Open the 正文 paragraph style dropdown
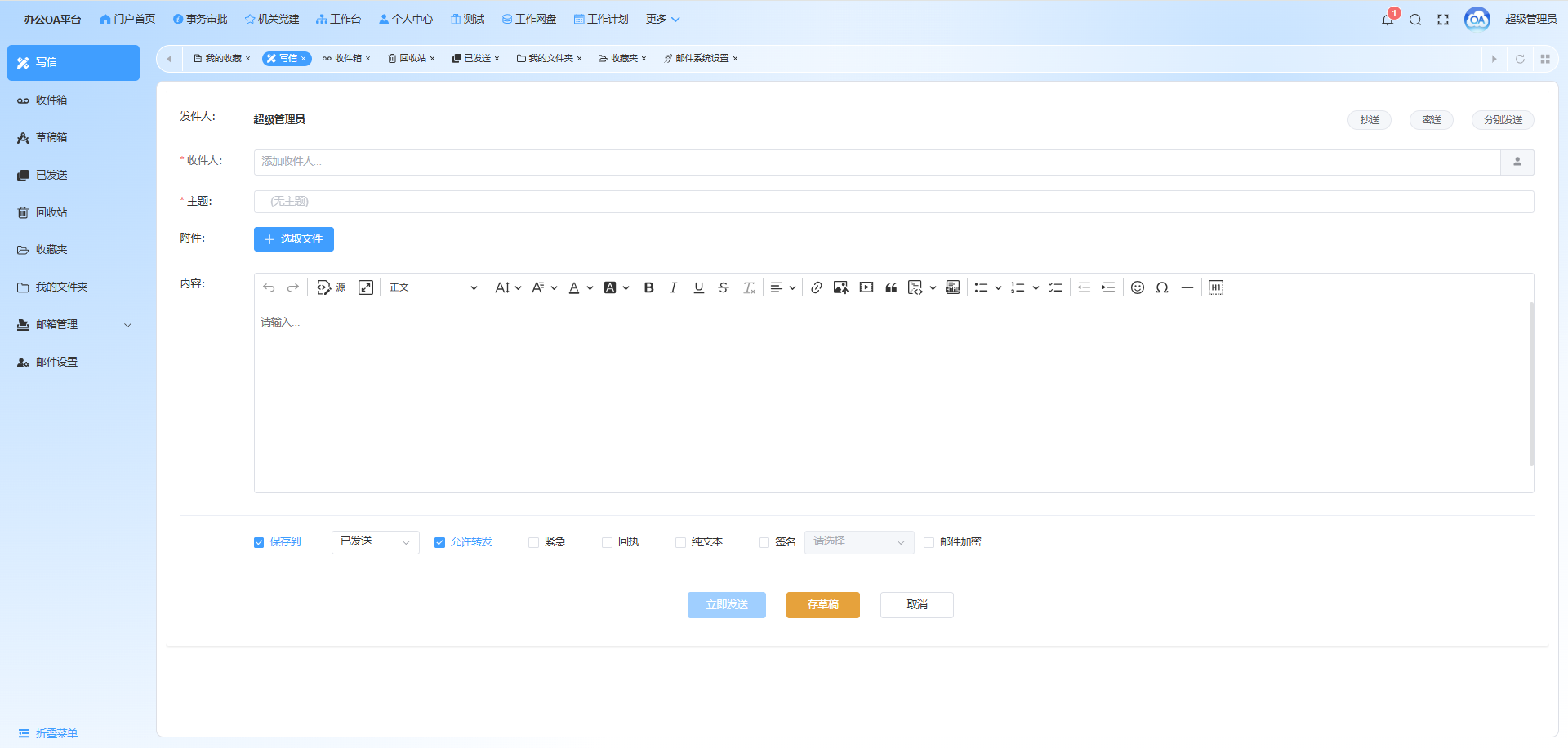This screenshot has width=1568, height=748. 433,287
